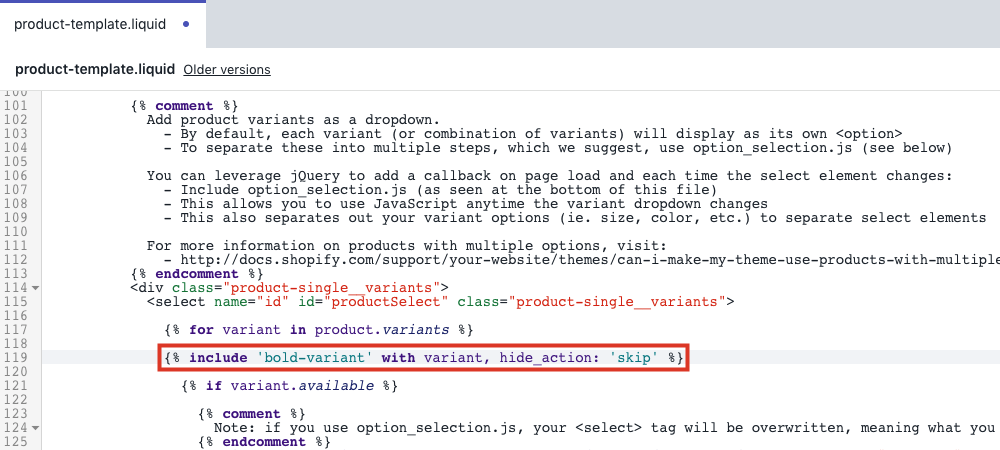Click the 'for variant in product.variants' line
This screenshot has width=1000, height=450.
(318, 330)
